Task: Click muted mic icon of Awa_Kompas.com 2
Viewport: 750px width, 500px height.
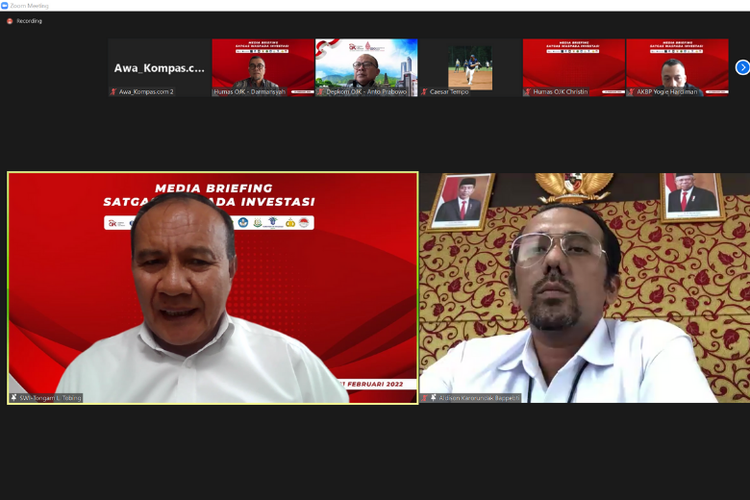Action: pyautogui.click(x=114, y=92)
